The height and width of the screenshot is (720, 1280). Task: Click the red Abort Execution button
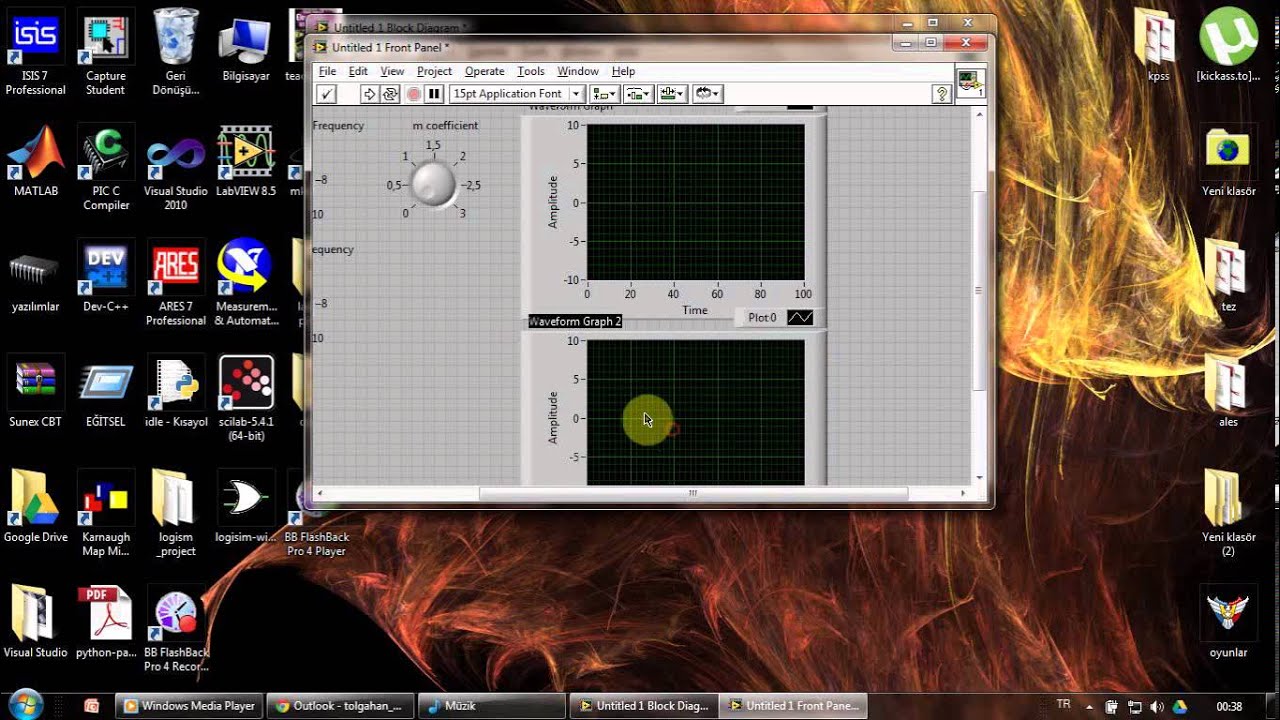point(413,94)
